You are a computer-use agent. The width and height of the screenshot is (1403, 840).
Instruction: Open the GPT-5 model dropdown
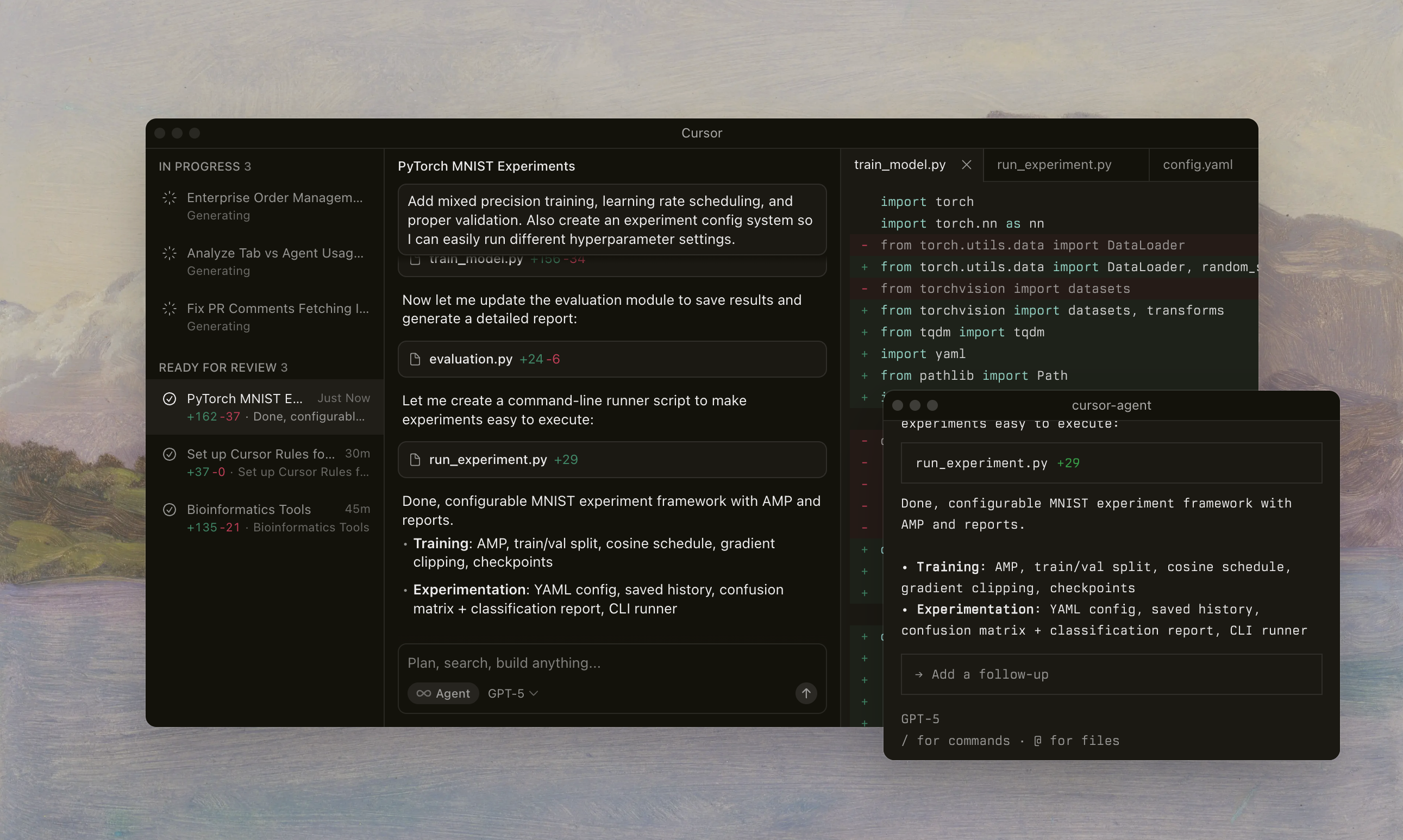point(511,693)
